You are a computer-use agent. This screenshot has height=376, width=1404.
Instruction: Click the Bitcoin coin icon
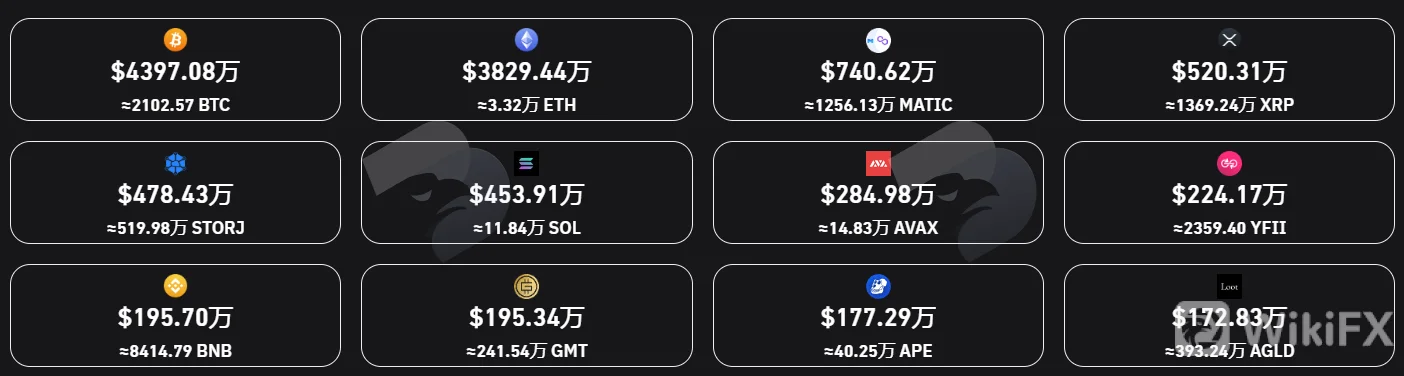[x=175, y=40]
